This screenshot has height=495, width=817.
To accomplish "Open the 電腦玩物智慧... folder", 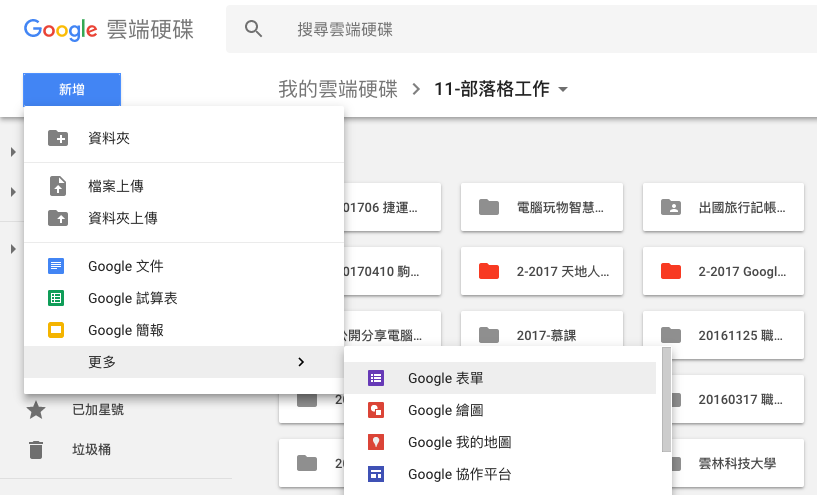I will [542, 207].
